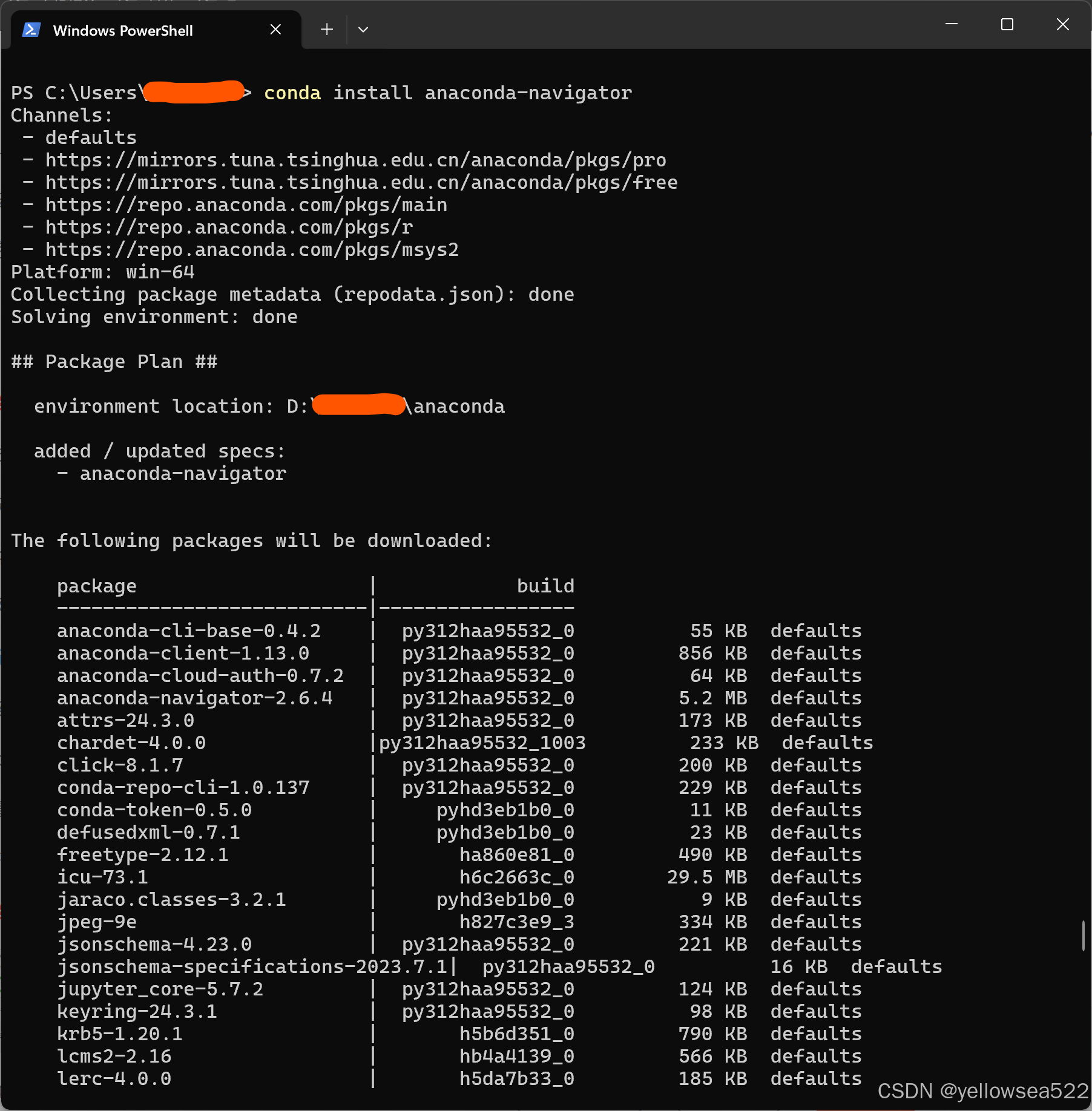Click conda-repo-cli-1.0.137 package name
The width and height of the screenshot is (1092, 1111).
183,788
